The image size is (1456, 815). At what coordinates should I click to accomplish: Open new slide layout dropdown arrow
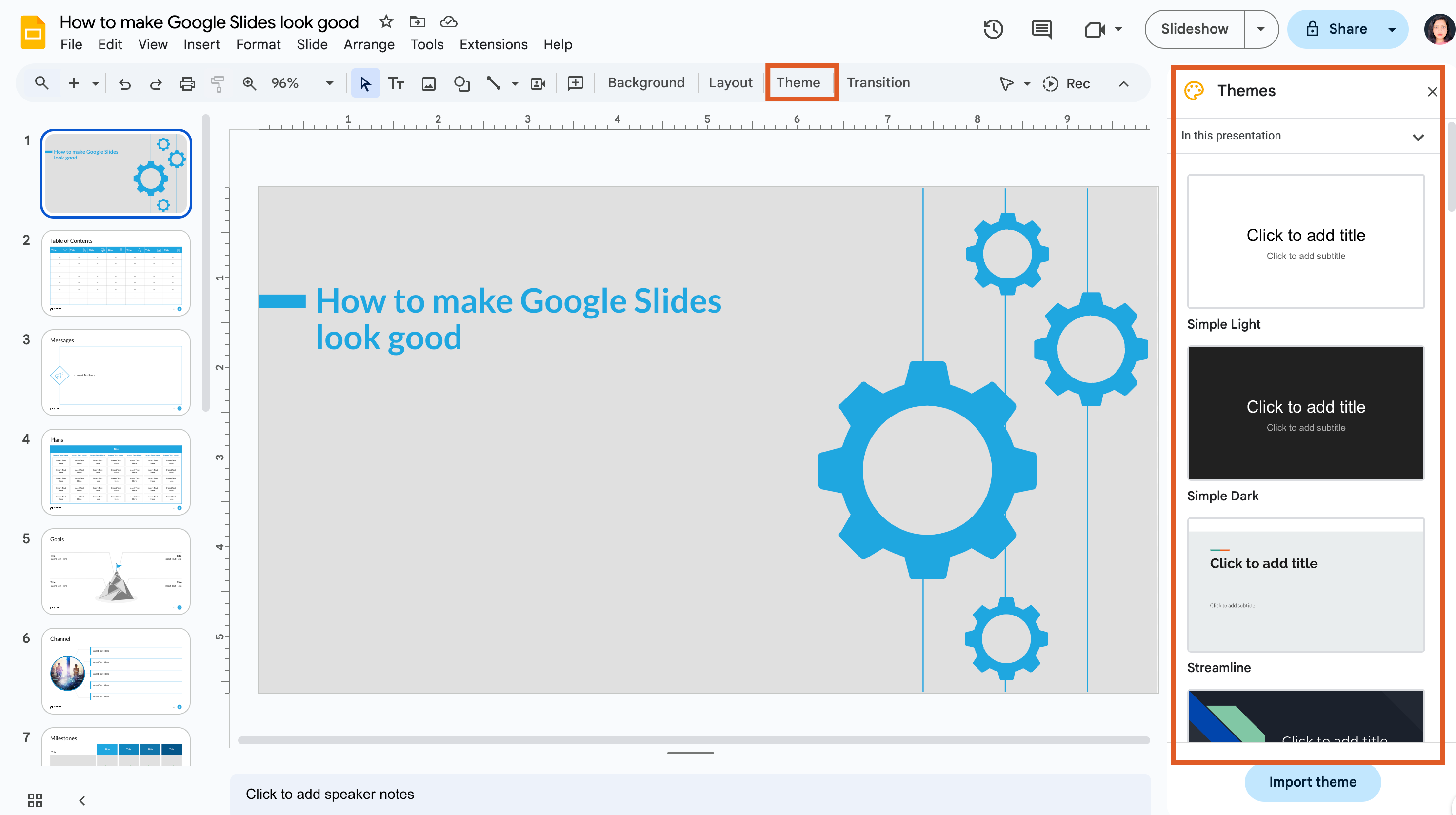(x=96, y=84)
